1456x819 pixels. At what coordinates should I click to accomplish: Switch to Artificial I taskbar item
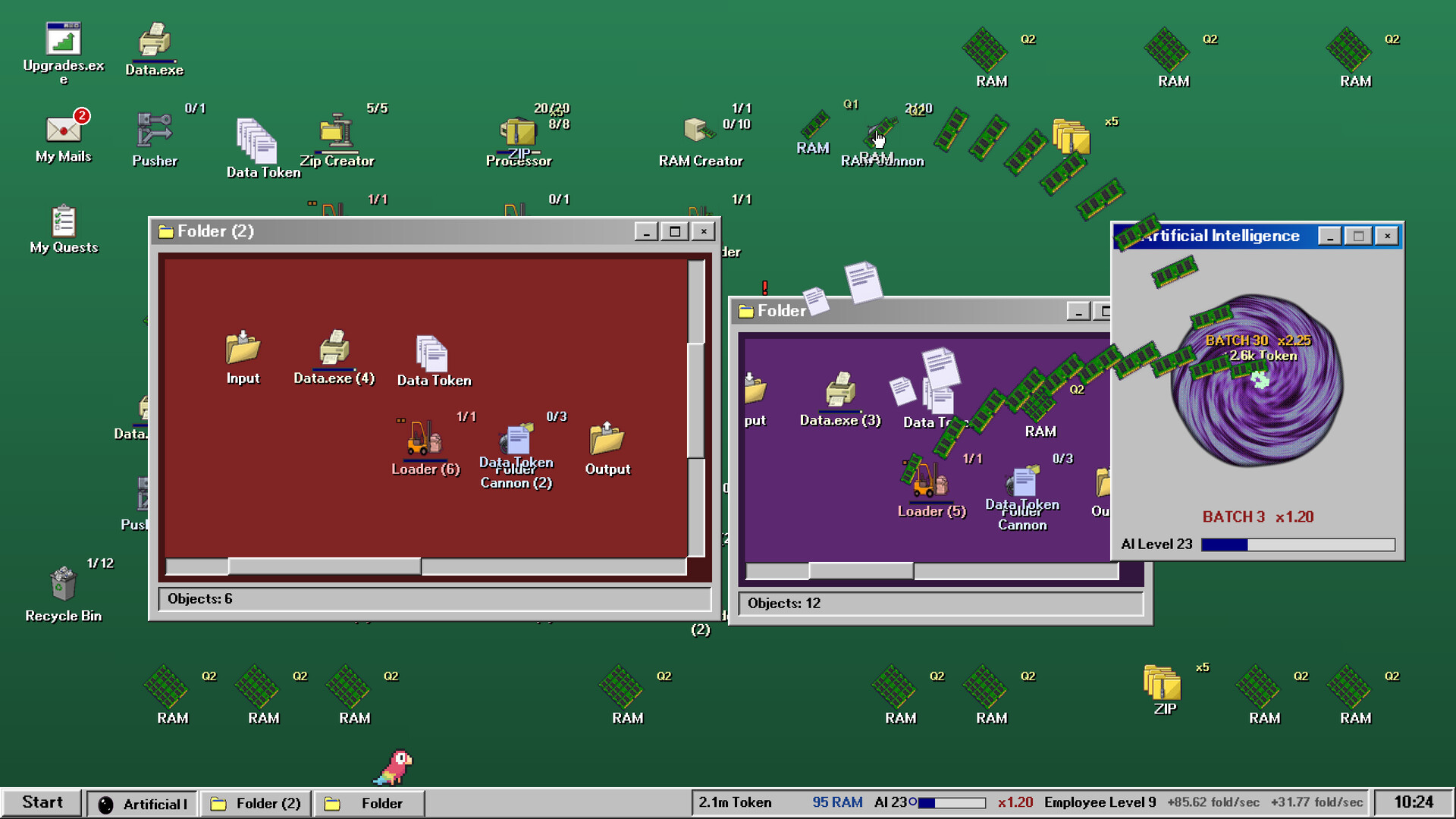pyautogui.click(x=142, y=803)
